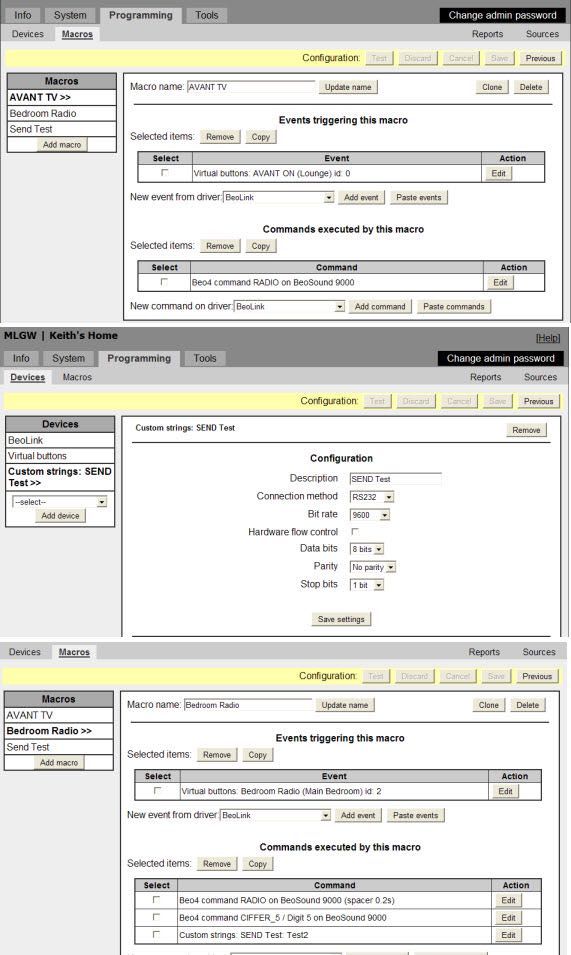Edit the AVANT ON (Lounge) event

click(499, 174)
